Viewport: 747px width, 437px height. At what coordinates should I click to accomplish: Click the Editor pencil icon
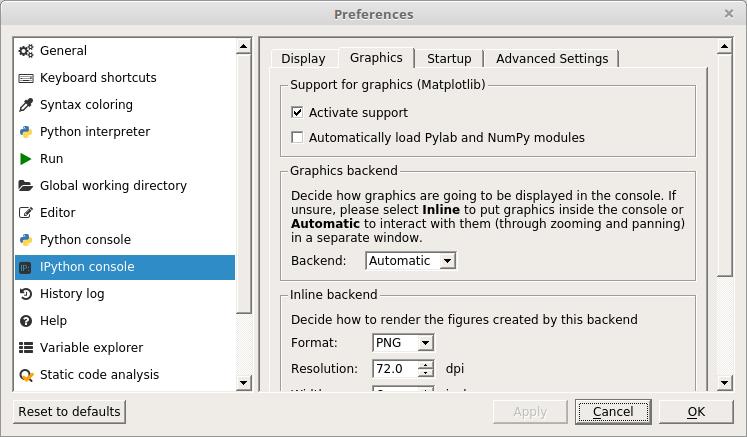click(x=26, y=213)
